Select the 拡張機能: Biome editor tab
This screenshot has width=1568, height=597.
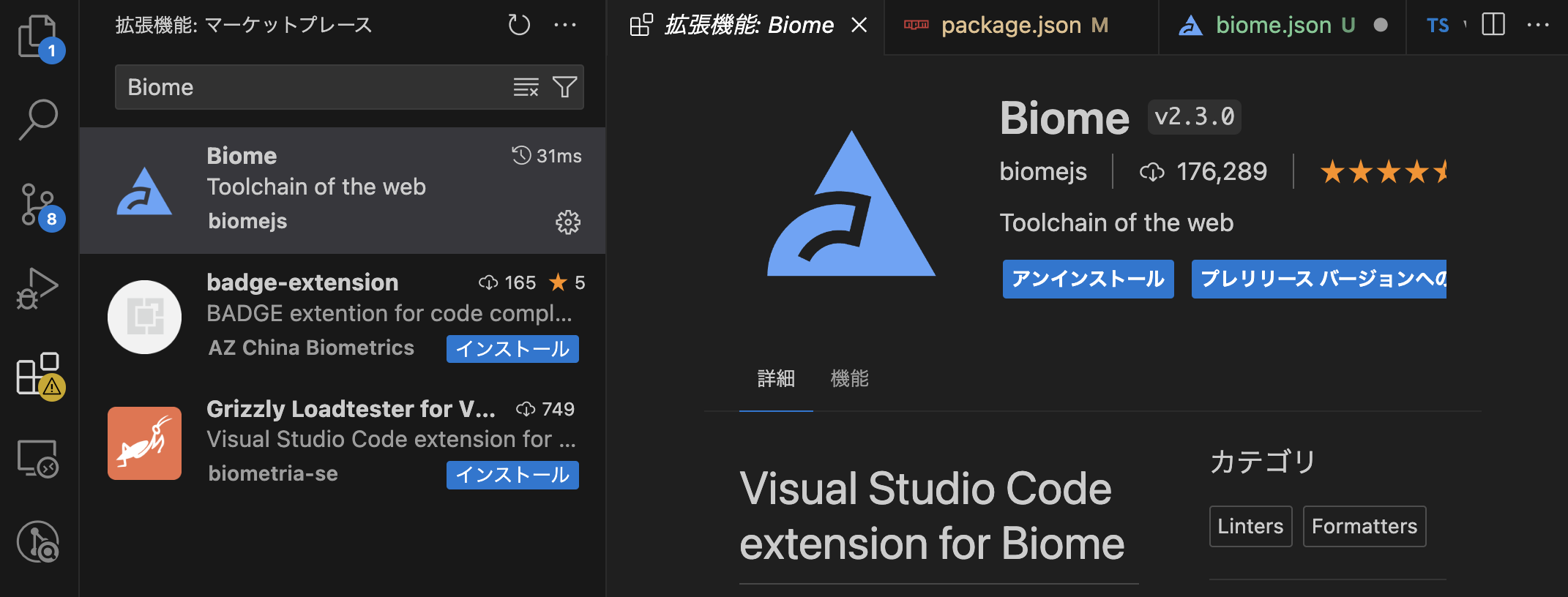(x=745, y=26)
